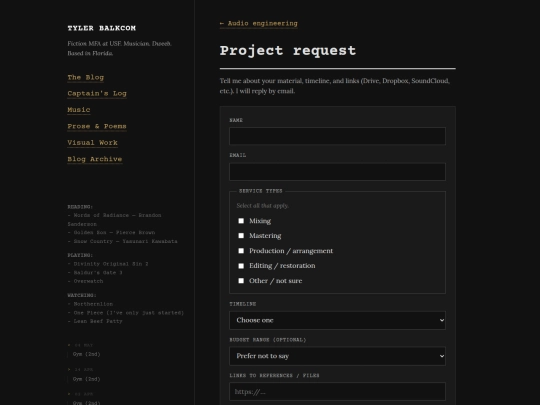Select 'Lean Beef Patty' watching entry
Viewport: 540px width, 405px height.
click(95, 321)
